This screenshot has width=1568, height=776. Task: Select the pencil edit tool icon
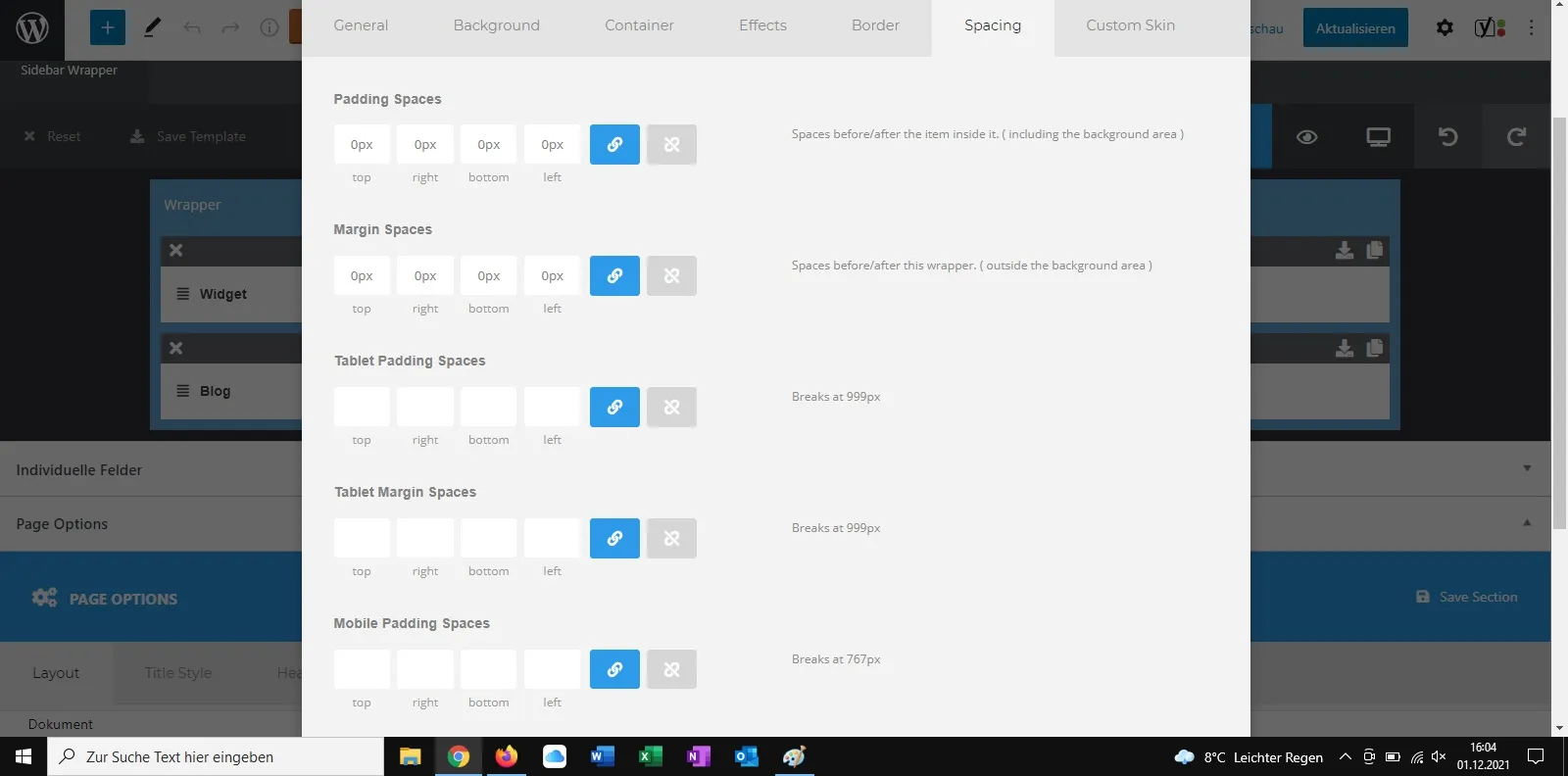tap(152, 27)
